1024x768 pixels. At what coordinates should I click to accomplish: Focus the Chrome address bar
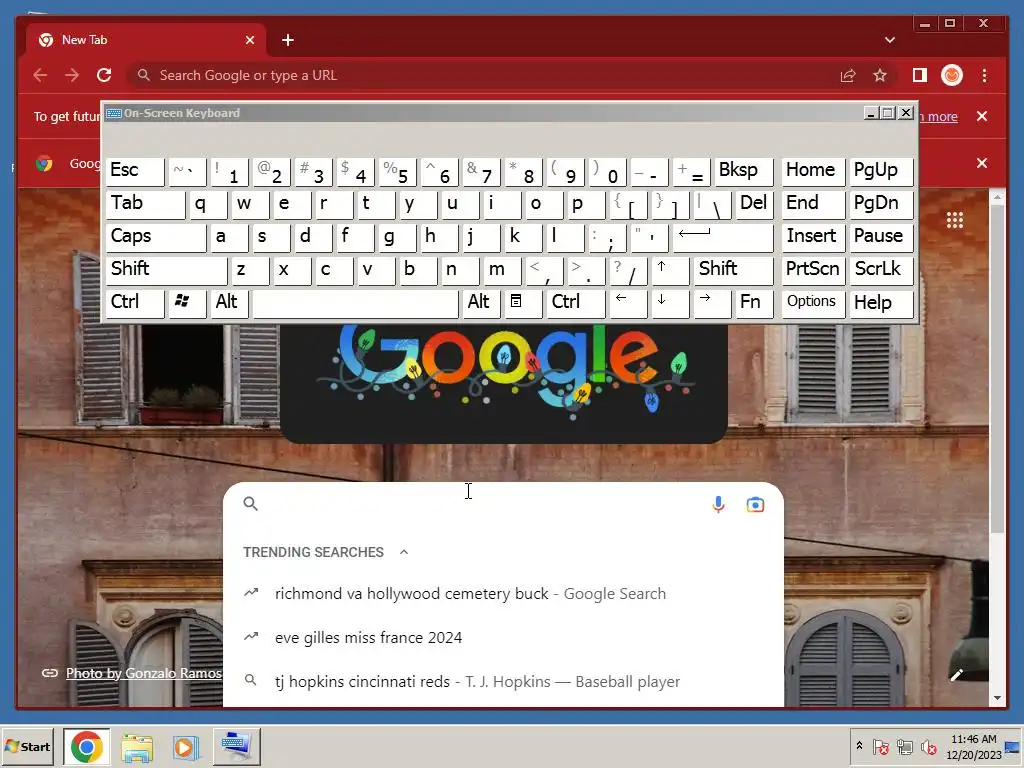pyautogui.click(x=483, y=75)
